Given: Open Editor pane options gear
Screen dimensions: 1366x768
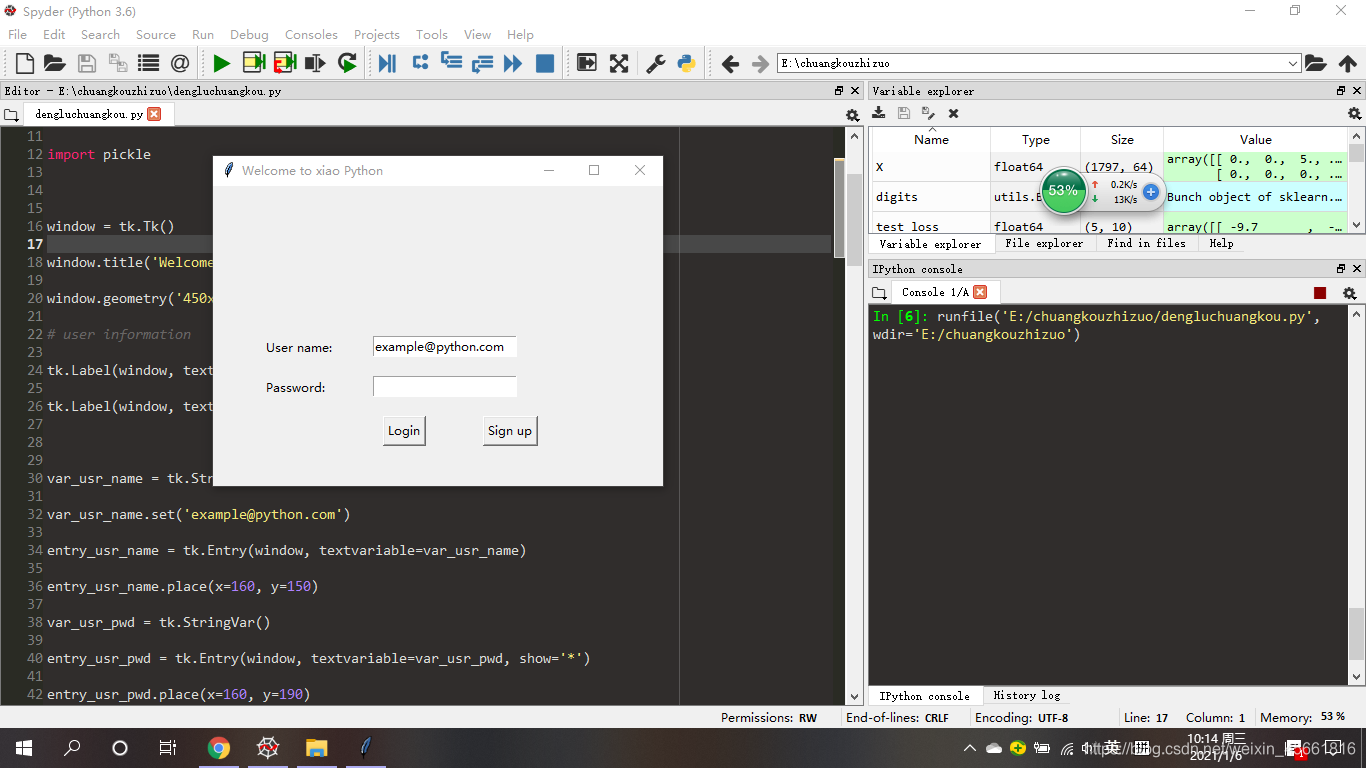Looking at the screenshot, I should (852, 116).
